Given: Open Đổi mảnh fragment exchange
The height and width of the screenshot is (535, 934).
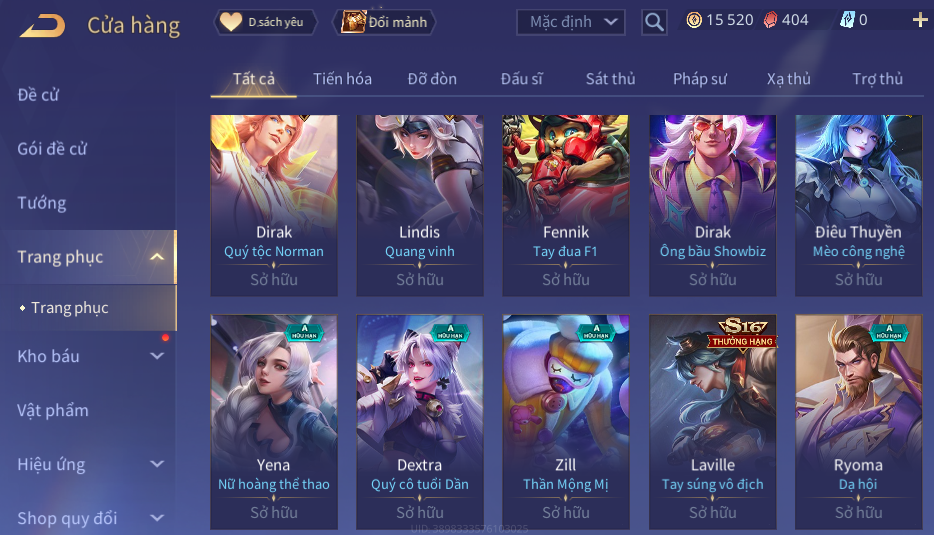Looking at the screenshot, I should pos(385,23).
